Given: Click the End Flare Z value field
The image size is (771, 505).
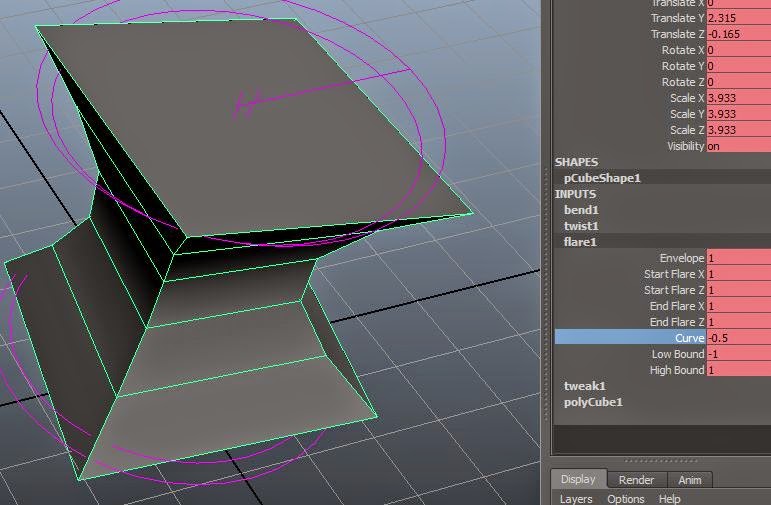Looking at the screenshot, I should click(x=739, y=322).
